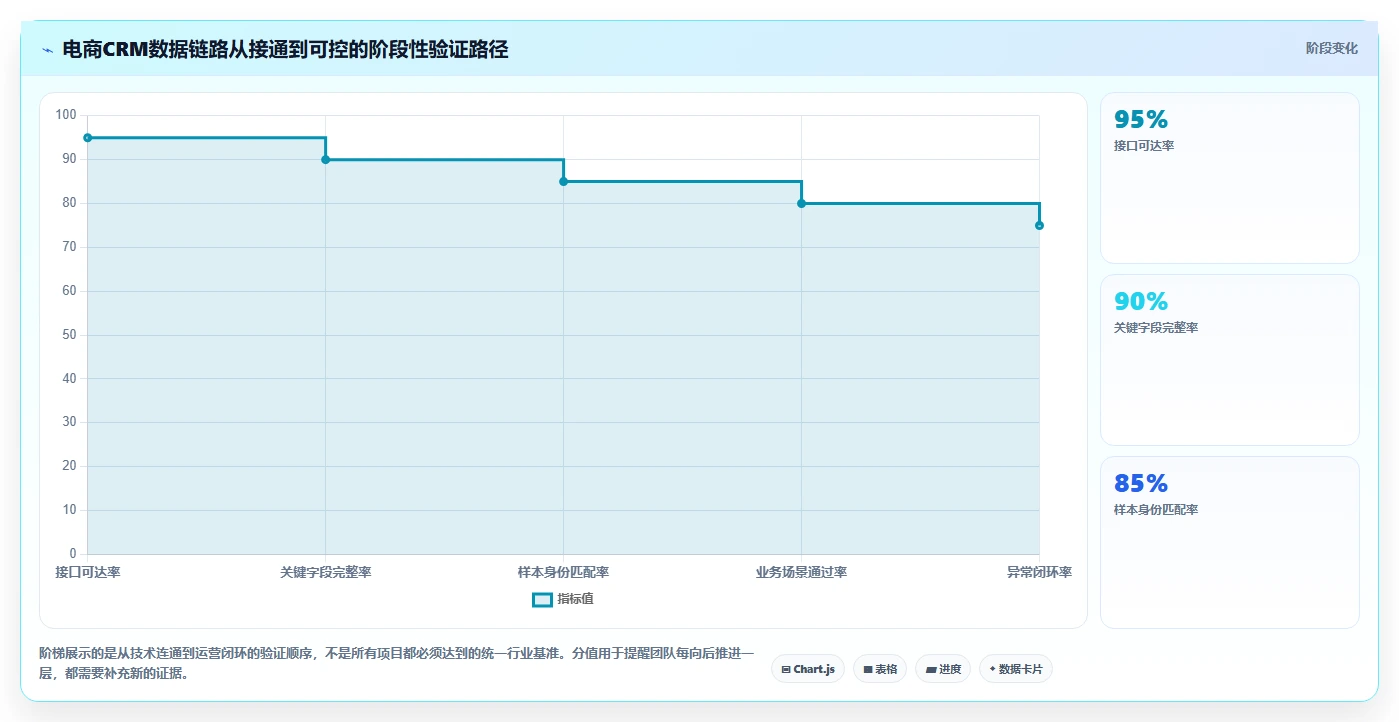Select the 数据卡片 tag
Screen dimensions: 1399x722
pos(1016,669)
